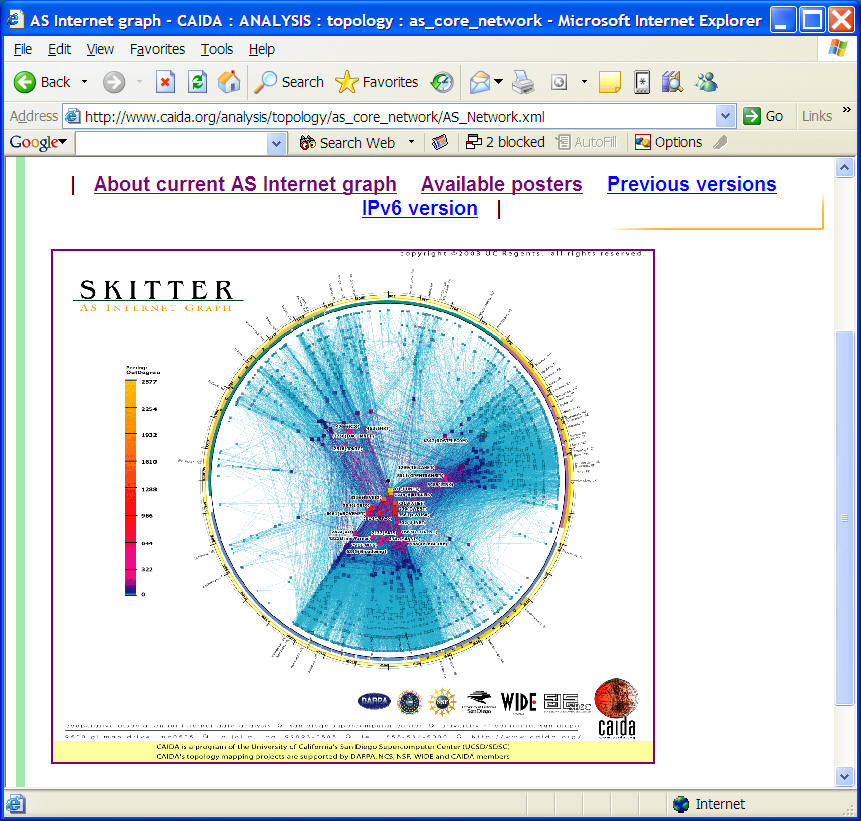This screenshot has height=821, width=861.
Task: Click the Mail envelope icon
Action: (480, 82)
